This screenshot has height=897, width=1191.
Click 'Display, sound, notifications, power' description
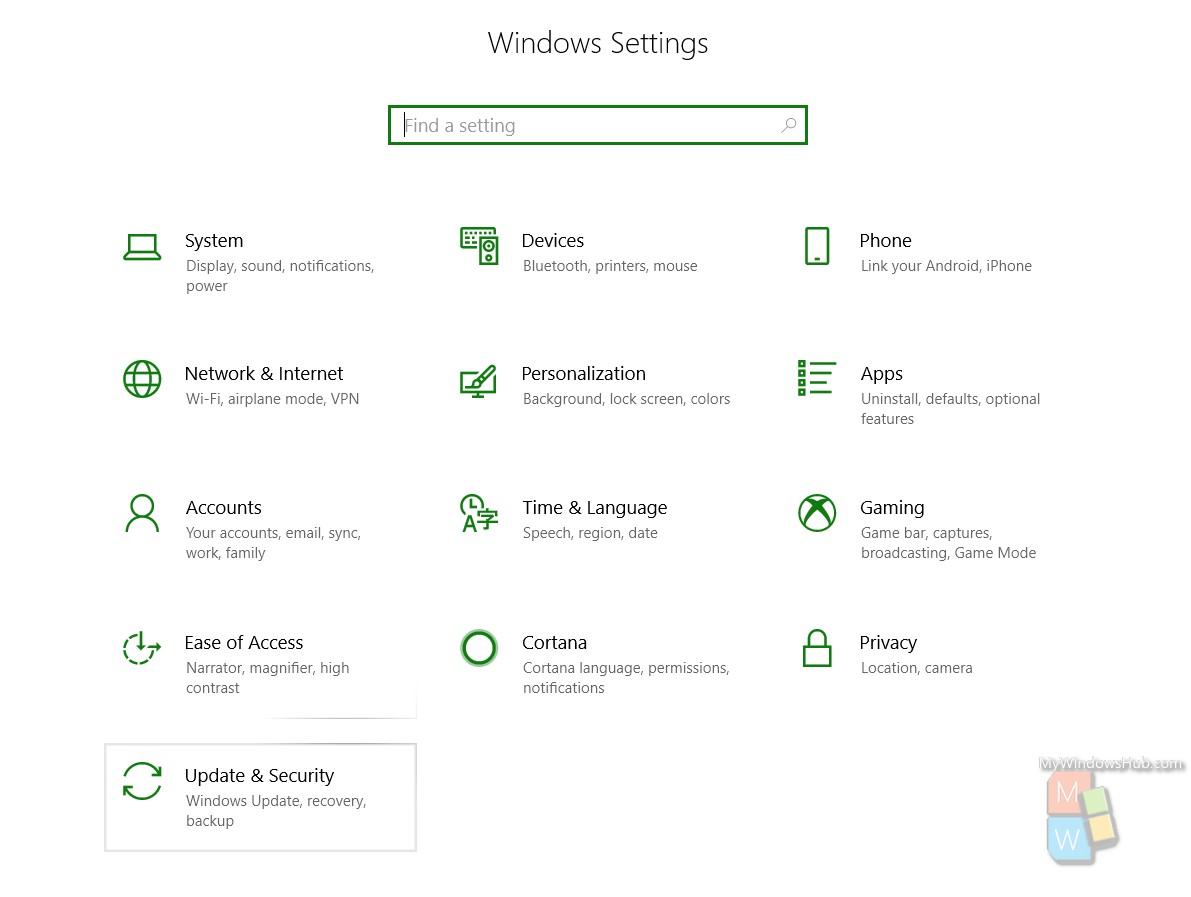click(280, 276)
